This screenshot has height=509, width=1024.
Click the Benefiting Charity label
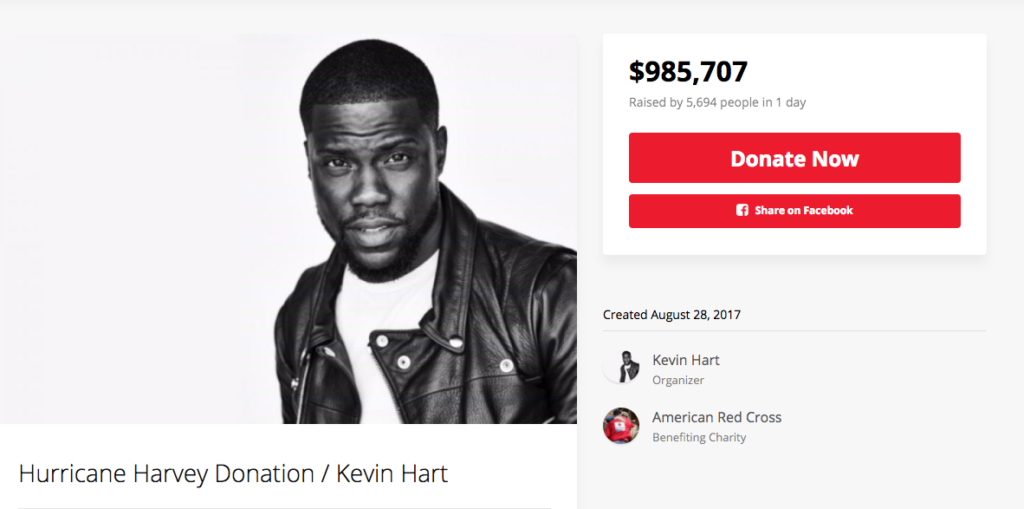coord(699,438)
